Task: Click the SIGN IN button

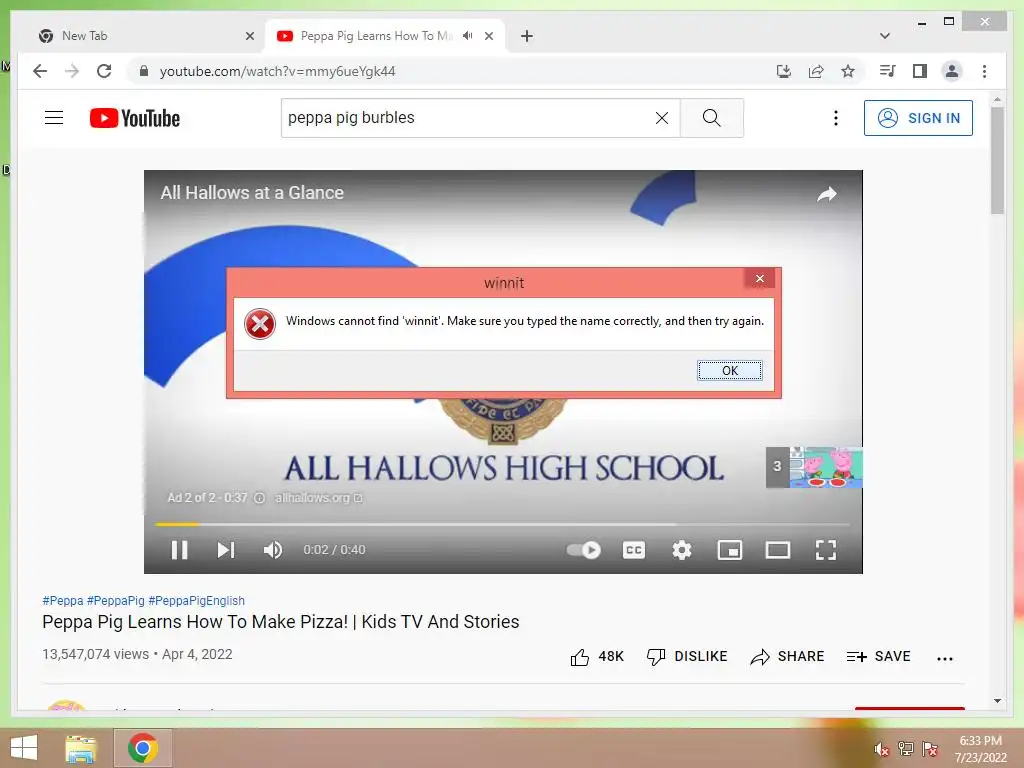Action: (x=918, y=118)
